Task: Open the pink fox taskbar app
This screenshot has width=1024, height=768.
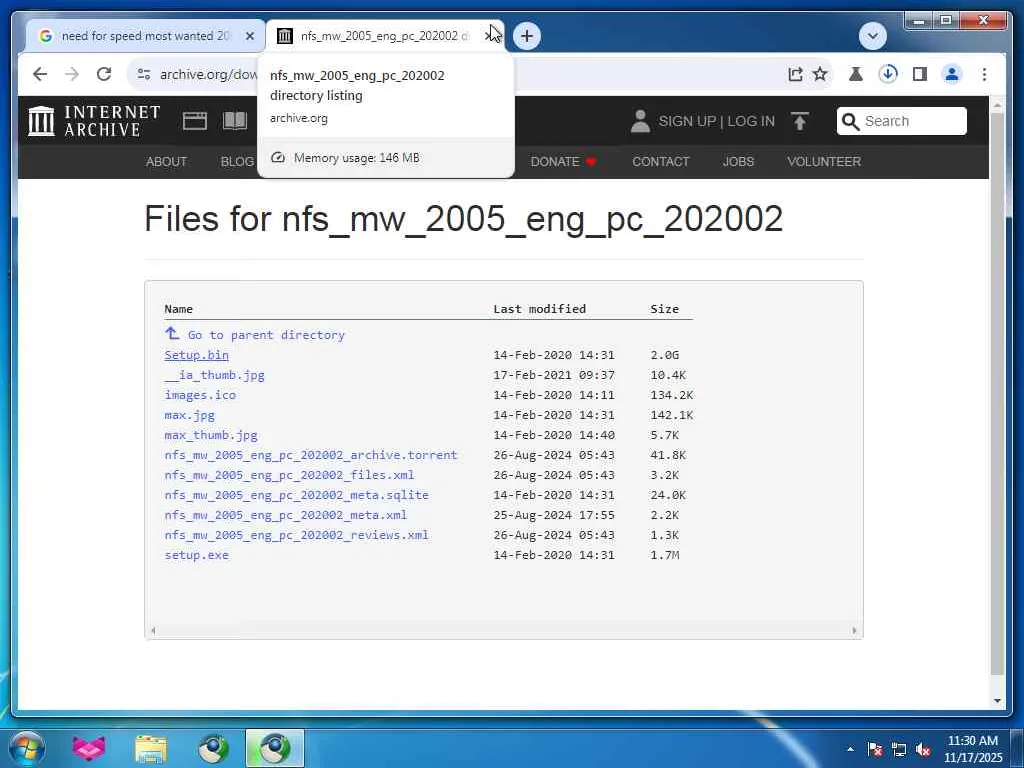Action: click(x=89, y=748)
